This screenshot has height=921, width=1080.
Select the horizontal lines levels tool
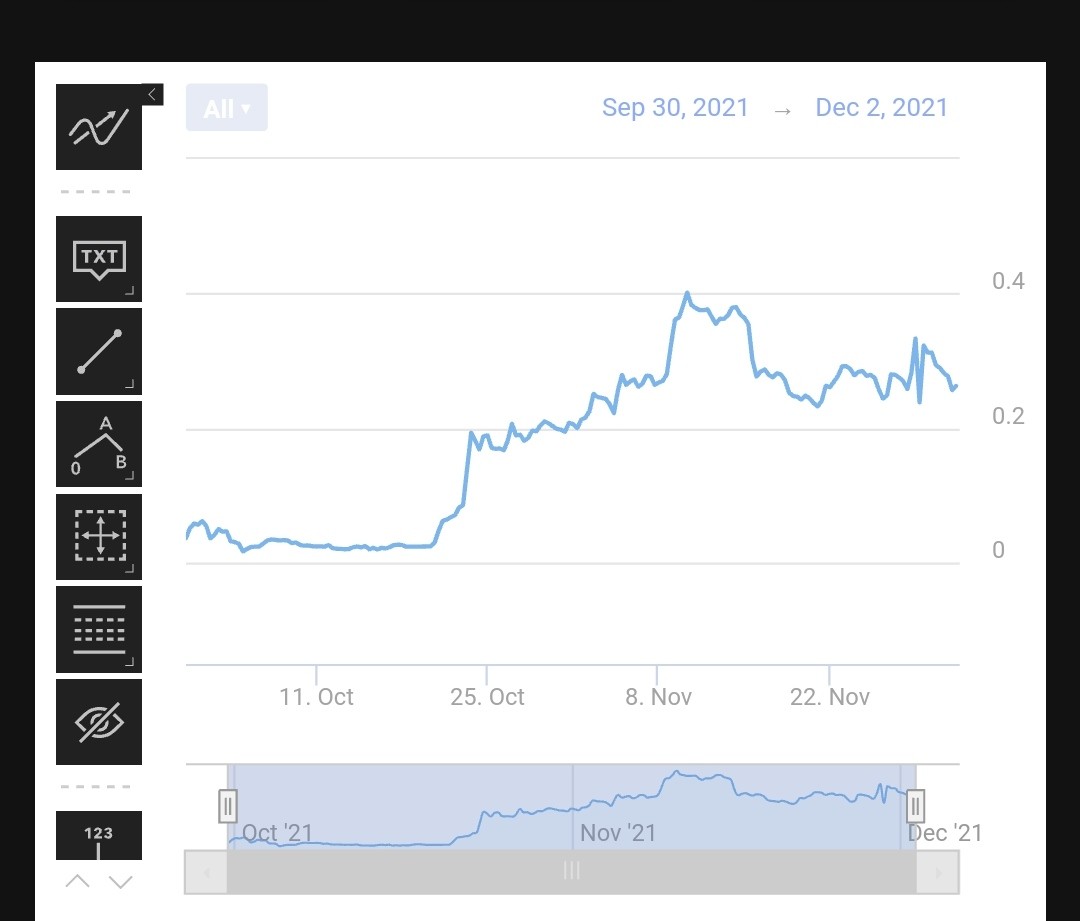pyautogui.click(x=98, y=630)
